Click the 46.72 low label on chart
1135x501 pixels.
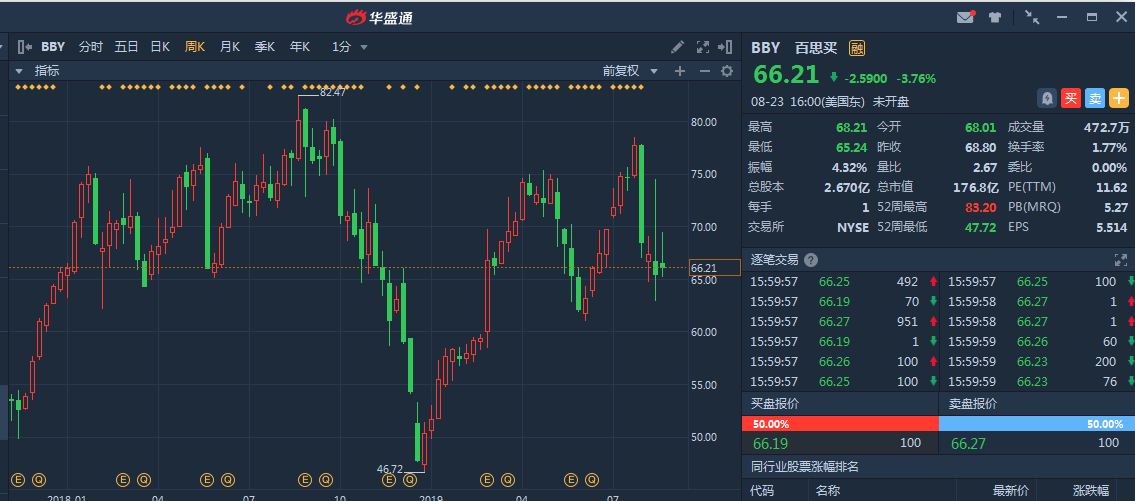(x=391, y=469)
